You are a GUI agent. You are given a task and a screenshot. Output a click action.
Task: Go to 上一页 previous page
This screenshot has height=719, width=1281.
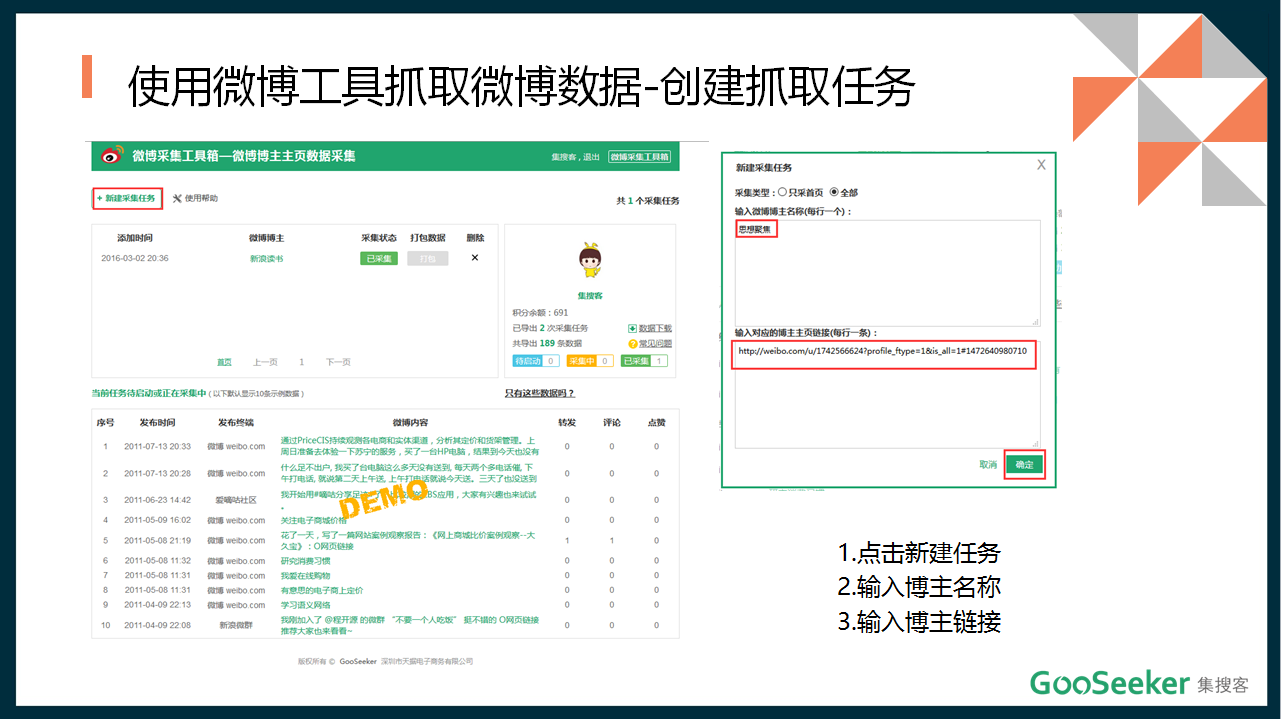click(265, 362)
